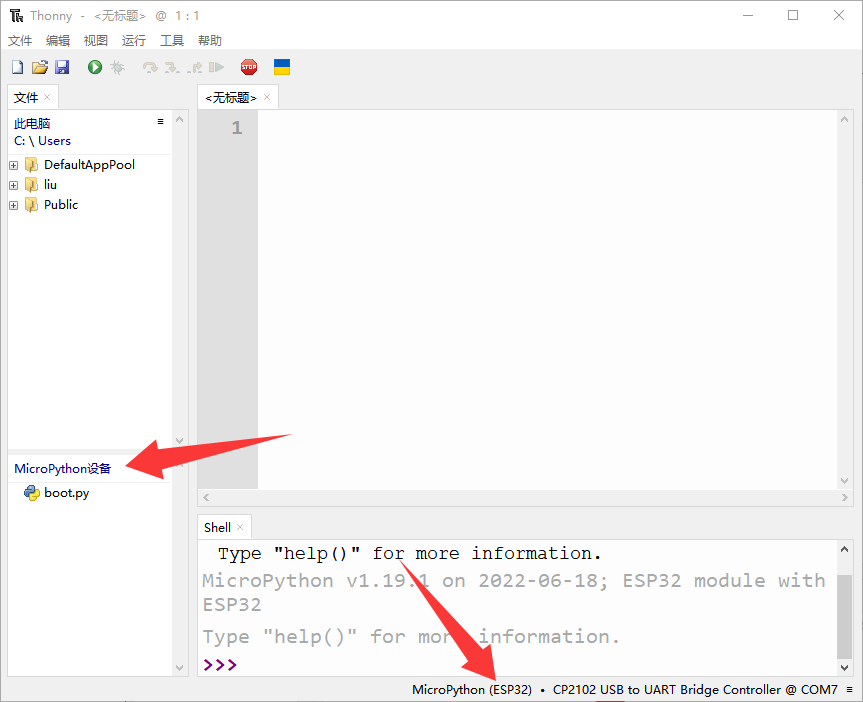Viewport: 863px width, 702px height.
Task: Click the Shell scrollbar up arrow
Action: click(x=844, y=549)
